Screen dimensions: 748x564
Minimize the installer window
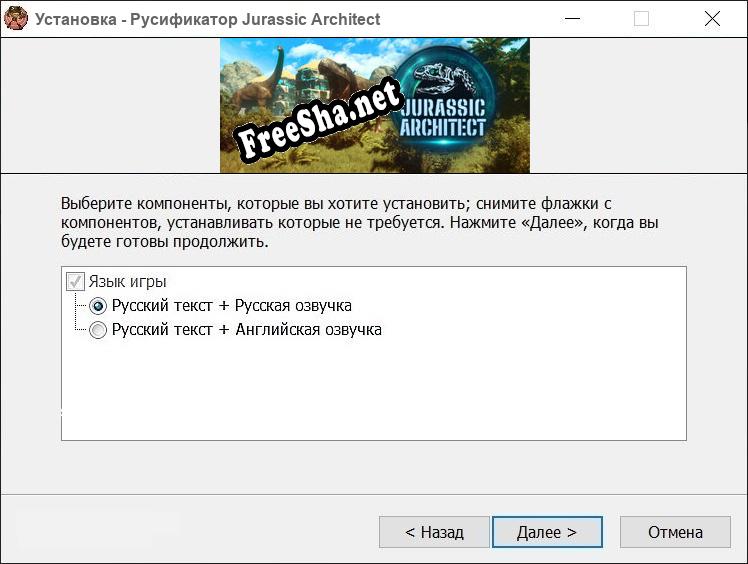pos(572,19)
